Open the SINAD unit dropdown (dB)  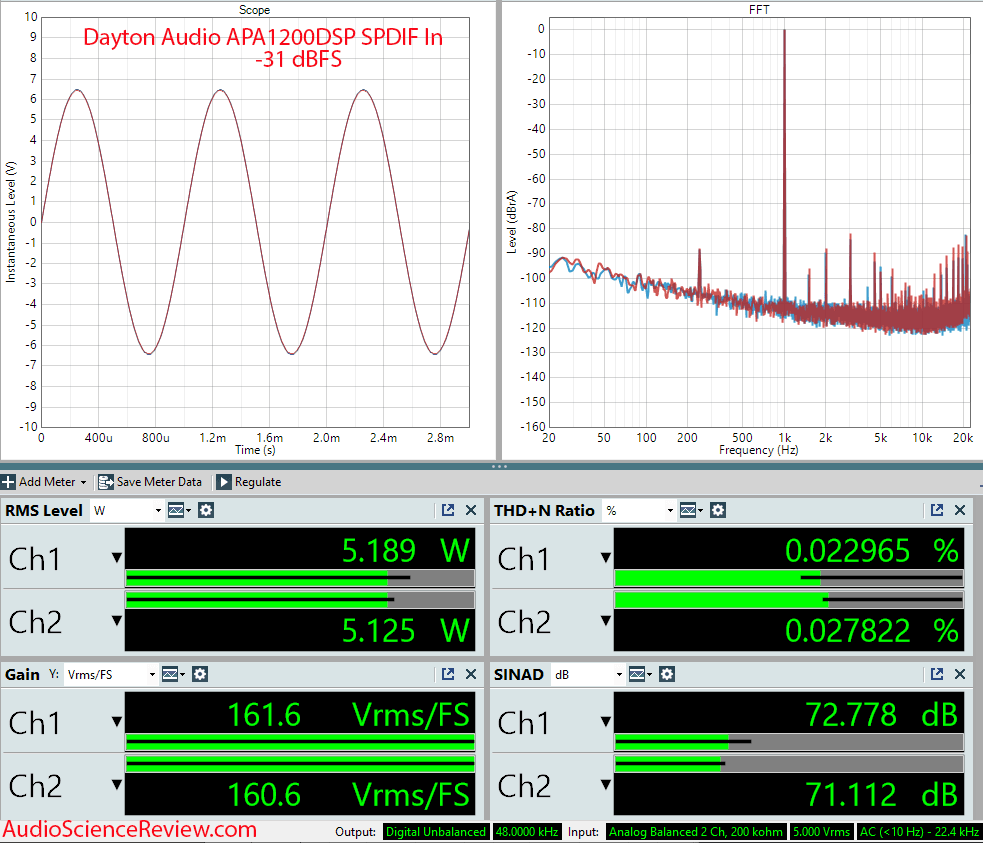[x=588, y=674]
